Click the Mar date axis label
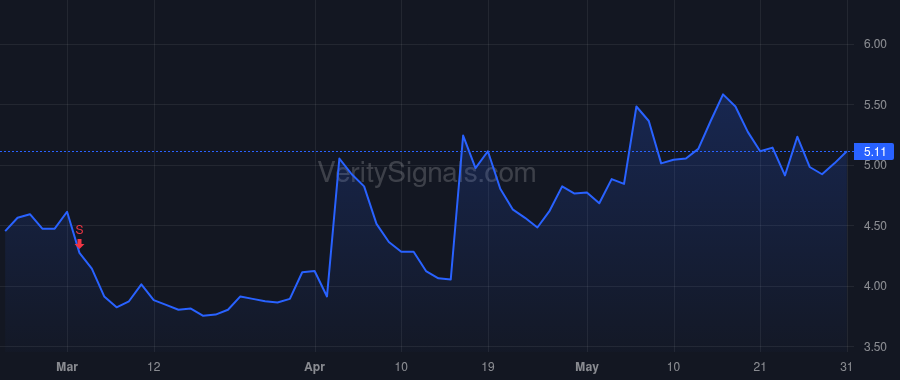 pos(67,367)
